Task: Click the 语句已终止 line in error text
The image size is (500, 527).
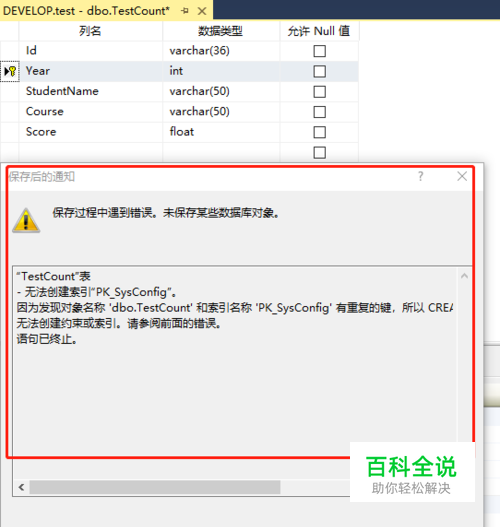Action: point(47,339)
